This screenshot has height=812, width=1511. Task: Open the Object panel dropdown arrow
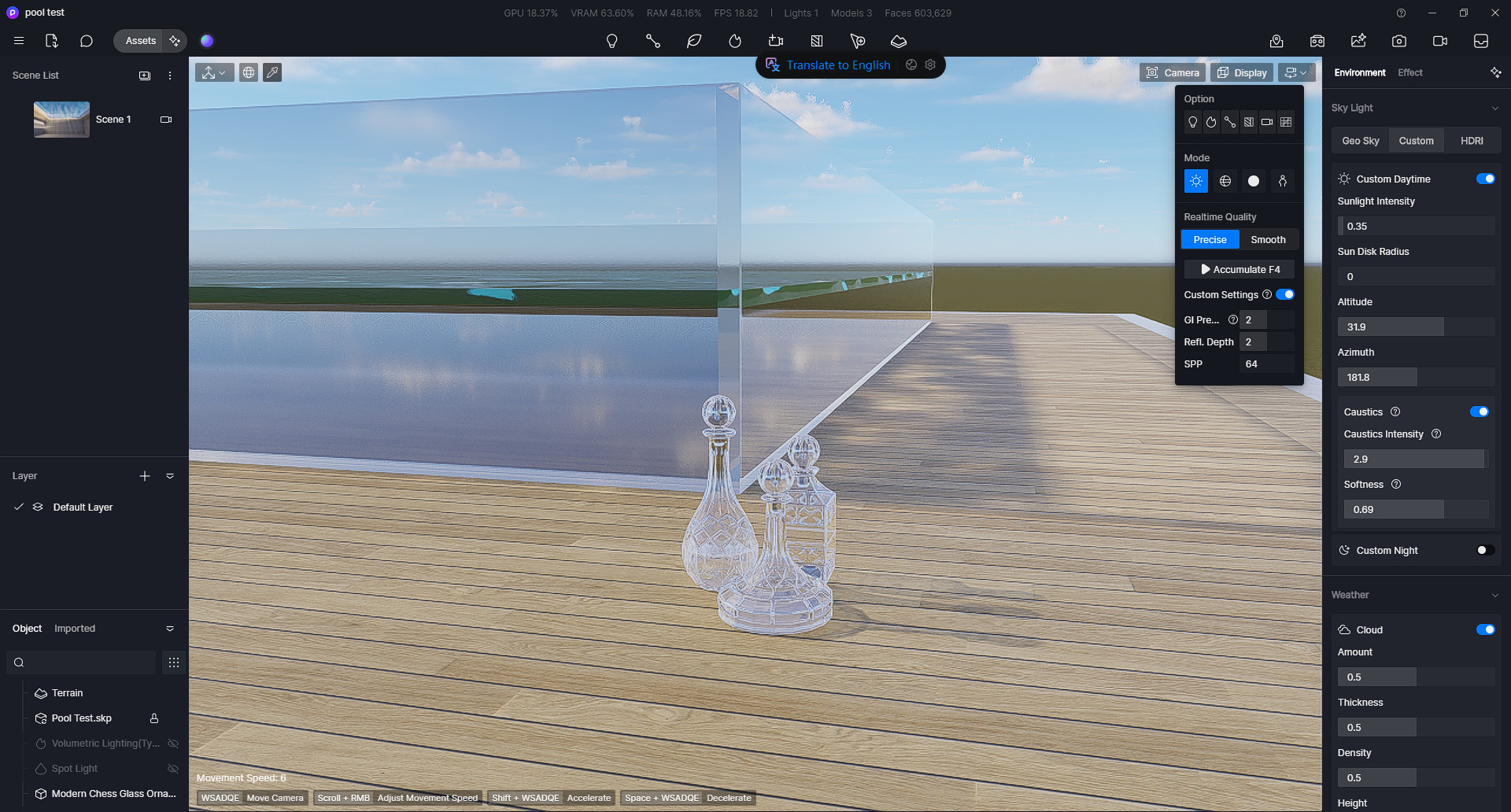click(x=170, y=629)
